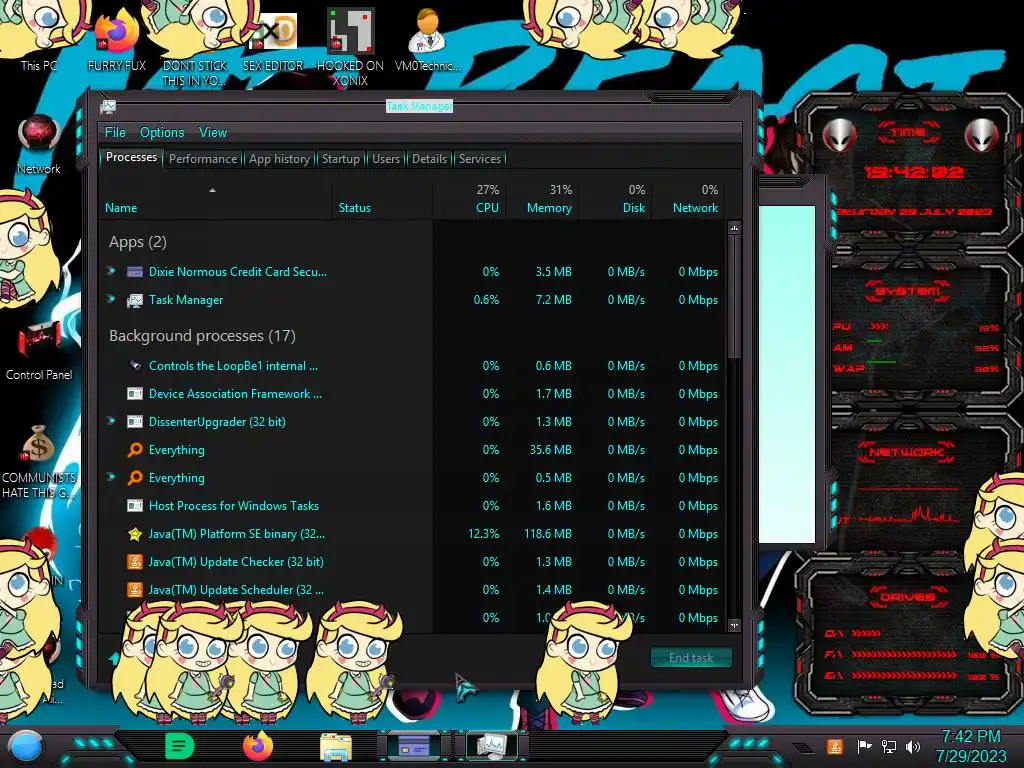Screen dimensions: 1024x768
Task: Click the Task Manager row icon
Action: (135, 300)
